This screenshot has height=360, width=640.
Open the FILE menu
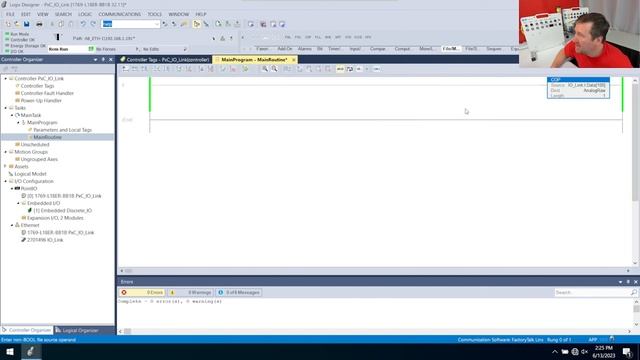click(10, 14)
